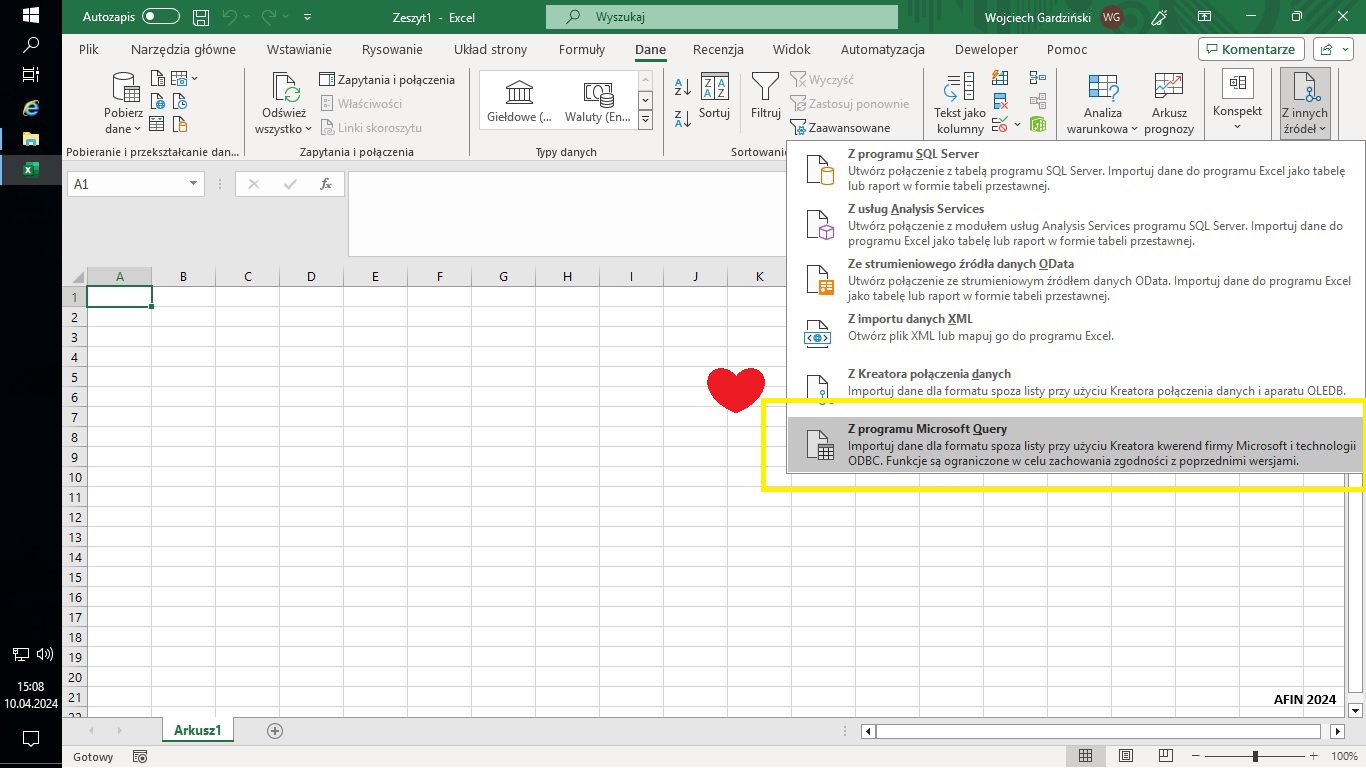Open the Name Box dropdown
Viewport: 1366px width, 768px height.
click(194, 184)
